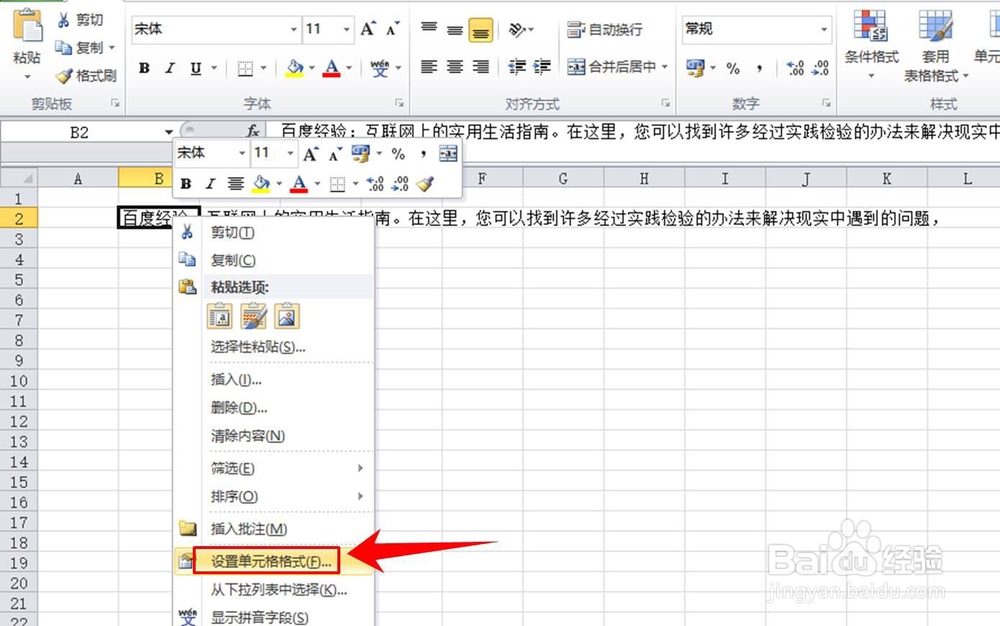Viewport: 1000px width, 626px height.
Task: Click the Comma Style (千位分隔) icon
Action: pos(761,68)
